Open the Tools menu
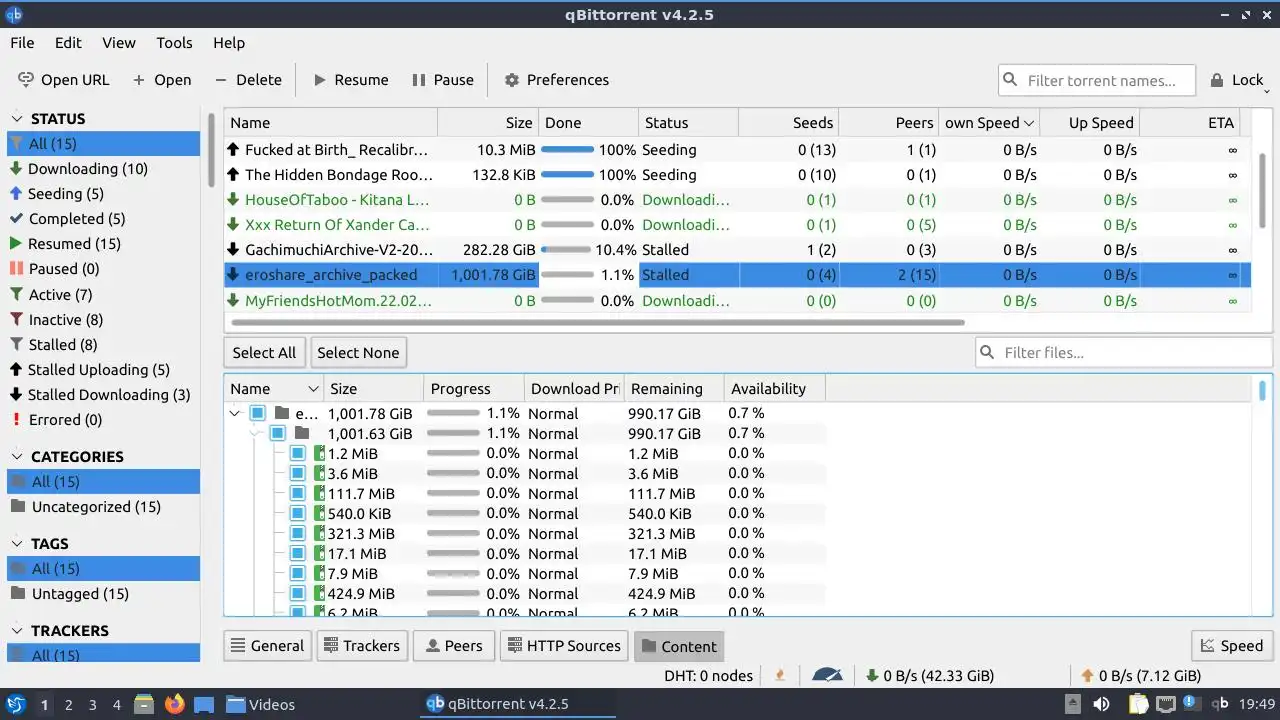The width and height of the screenshot is (1280, 720). pos(174,43)
